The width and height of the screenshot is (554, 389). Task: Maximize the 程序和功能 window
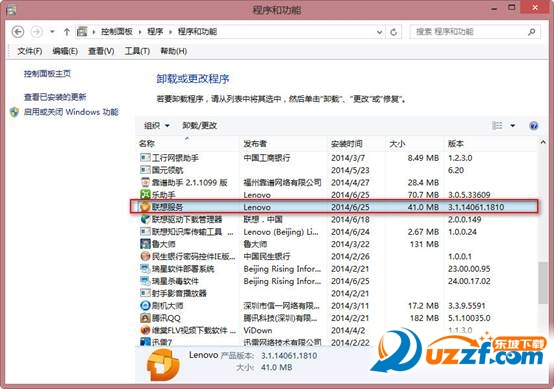click(511, 8)
